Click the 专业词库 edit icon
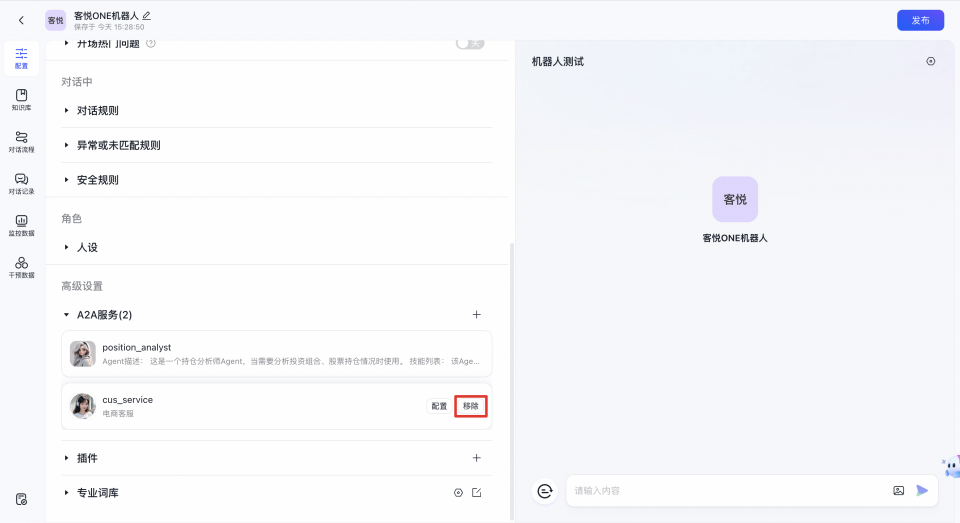The image size is (960, 523). (476, 493)
